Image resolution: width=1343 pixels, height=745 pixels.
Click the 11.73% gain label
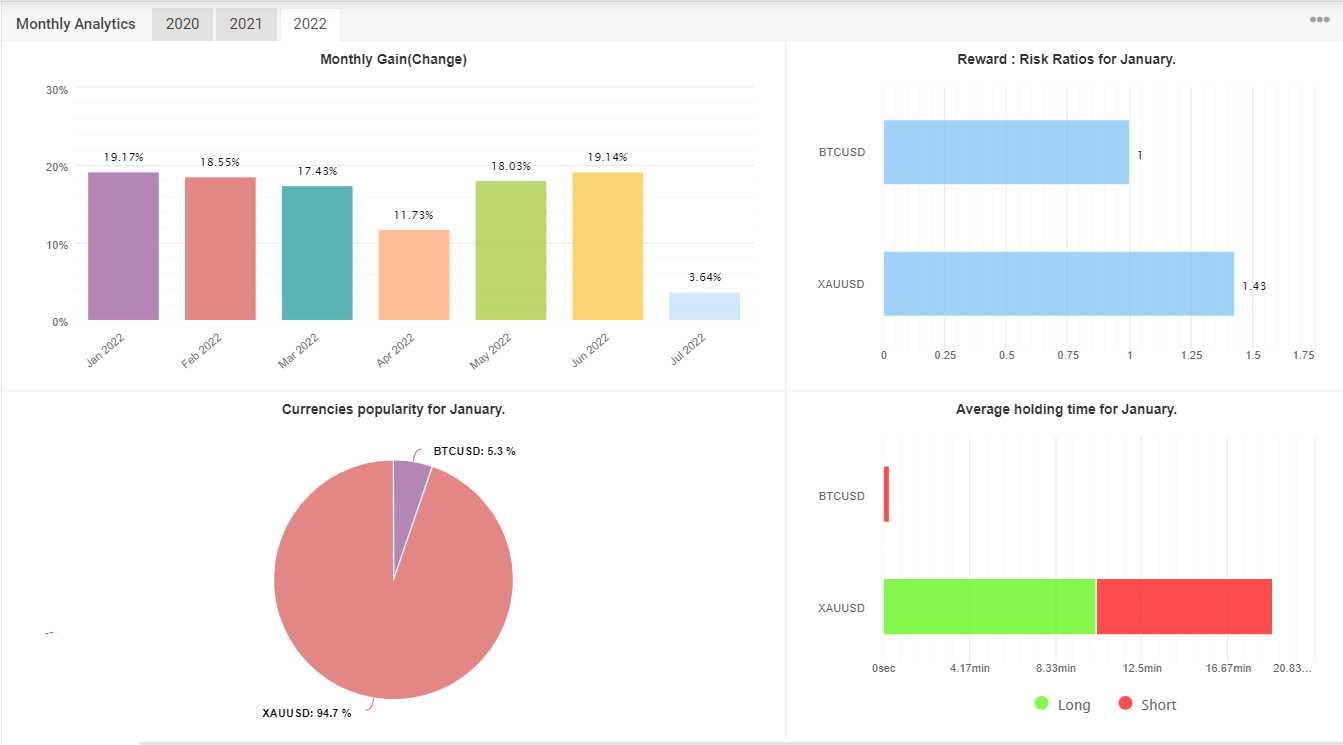(x=414, y=215)
